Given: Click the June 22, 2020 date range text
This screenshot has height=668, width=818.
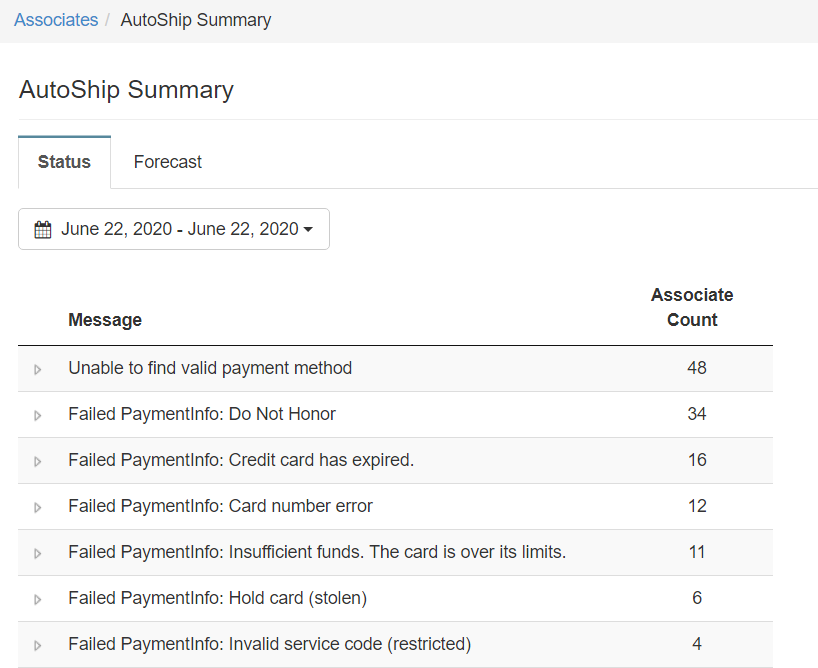Looking at the screenshot, I should [x=179, y=229].
